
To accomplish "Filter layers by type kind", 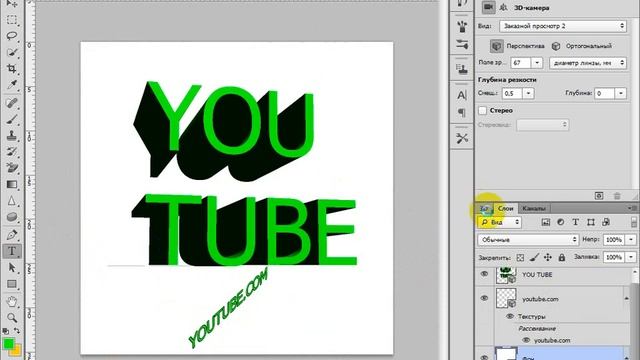I will [576, 222].
